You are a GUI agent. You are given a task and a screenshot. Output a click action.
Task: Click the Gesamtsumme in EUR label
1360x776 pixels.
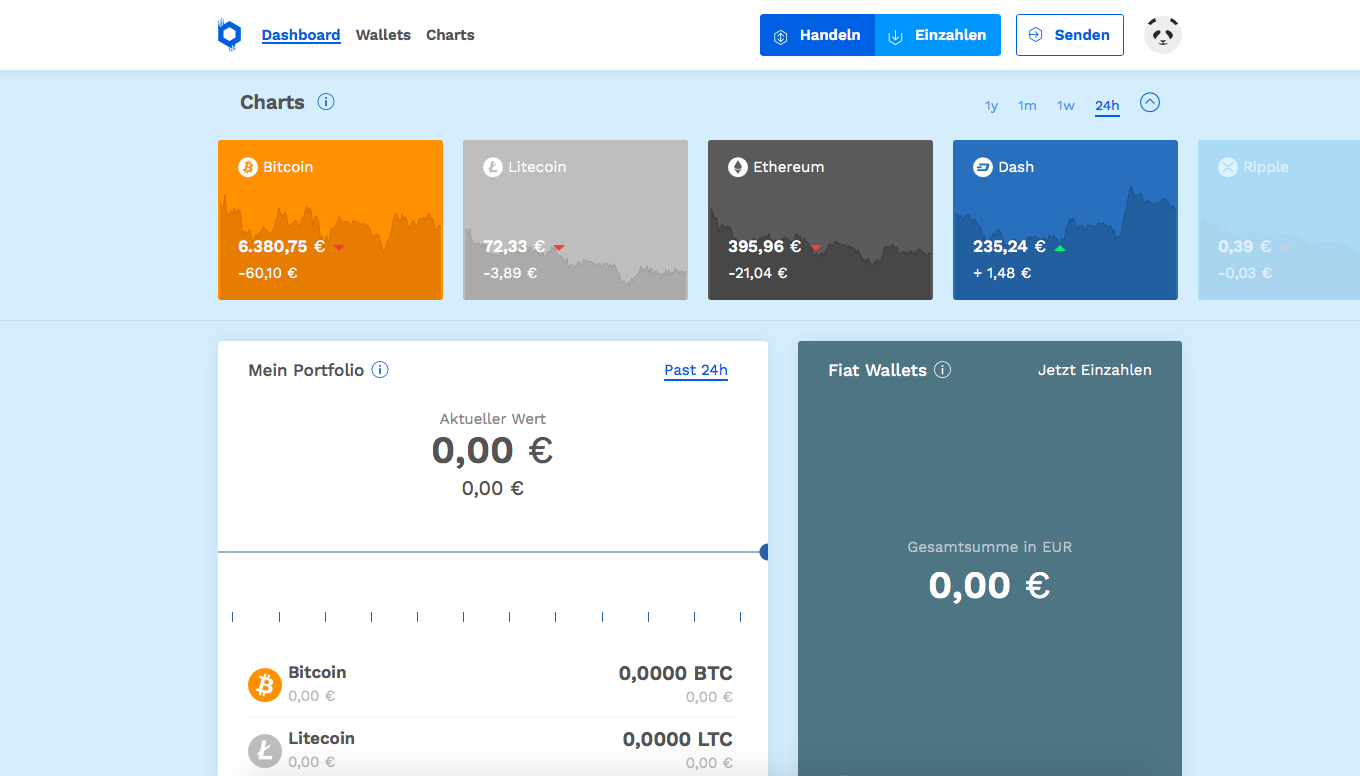point(990,547)
